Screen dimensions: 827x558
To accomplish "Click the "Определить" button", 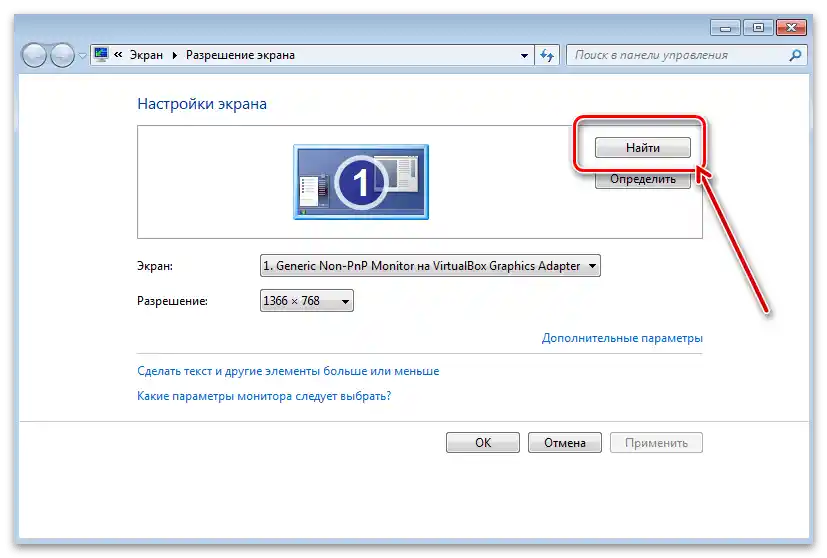I will [x=642, y=179].
